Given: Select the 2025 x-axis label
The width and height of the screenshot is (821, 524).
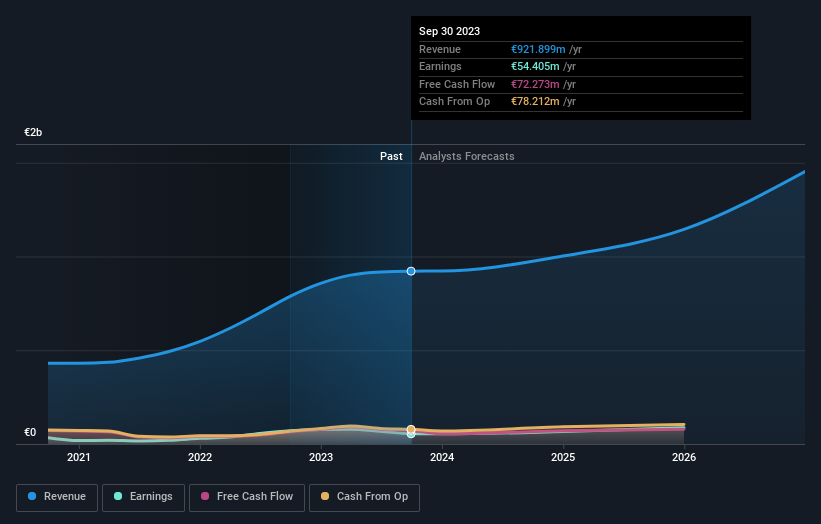Looking at the screenshot, I should (x=563, y=457).
